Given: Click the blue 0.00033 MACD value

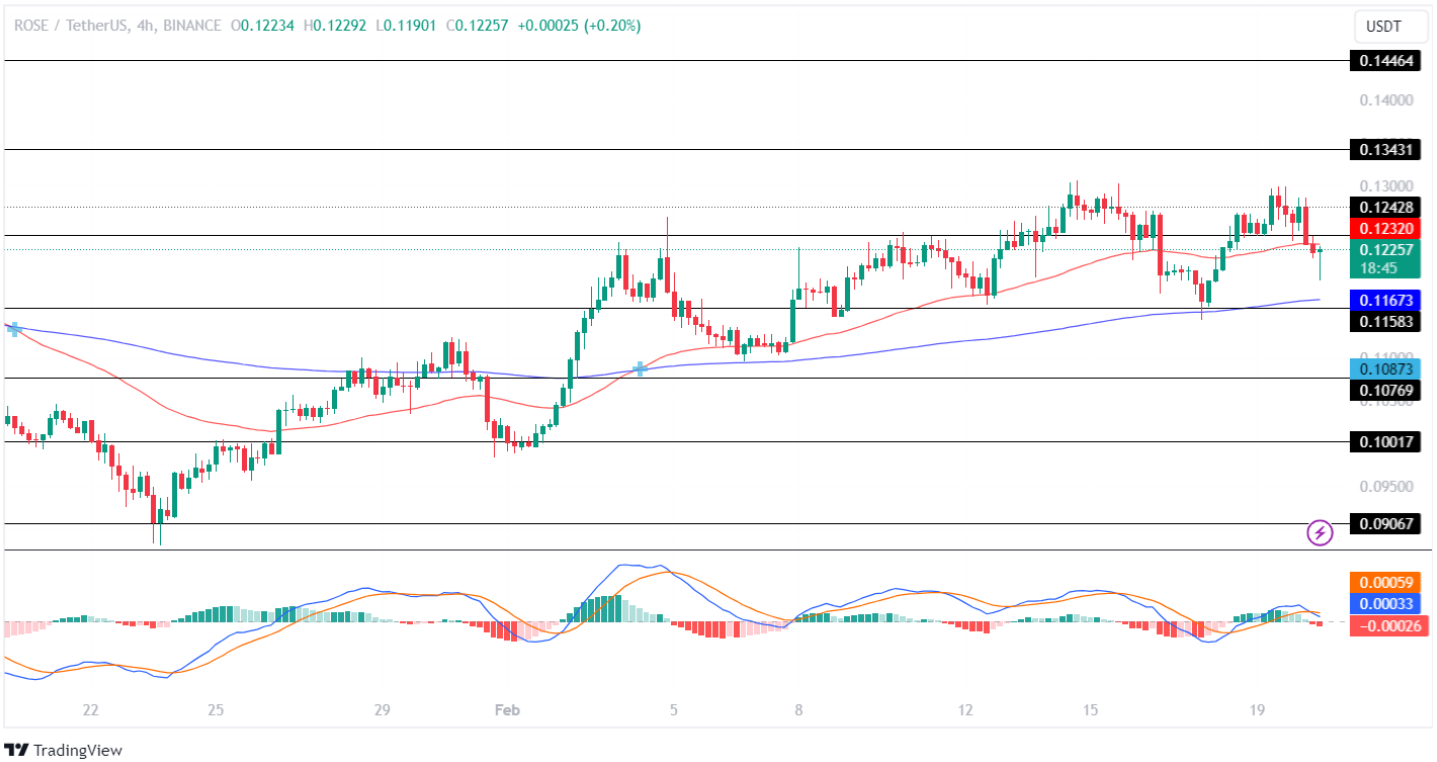Looking at the screenshot, I should click(1384, 604).
